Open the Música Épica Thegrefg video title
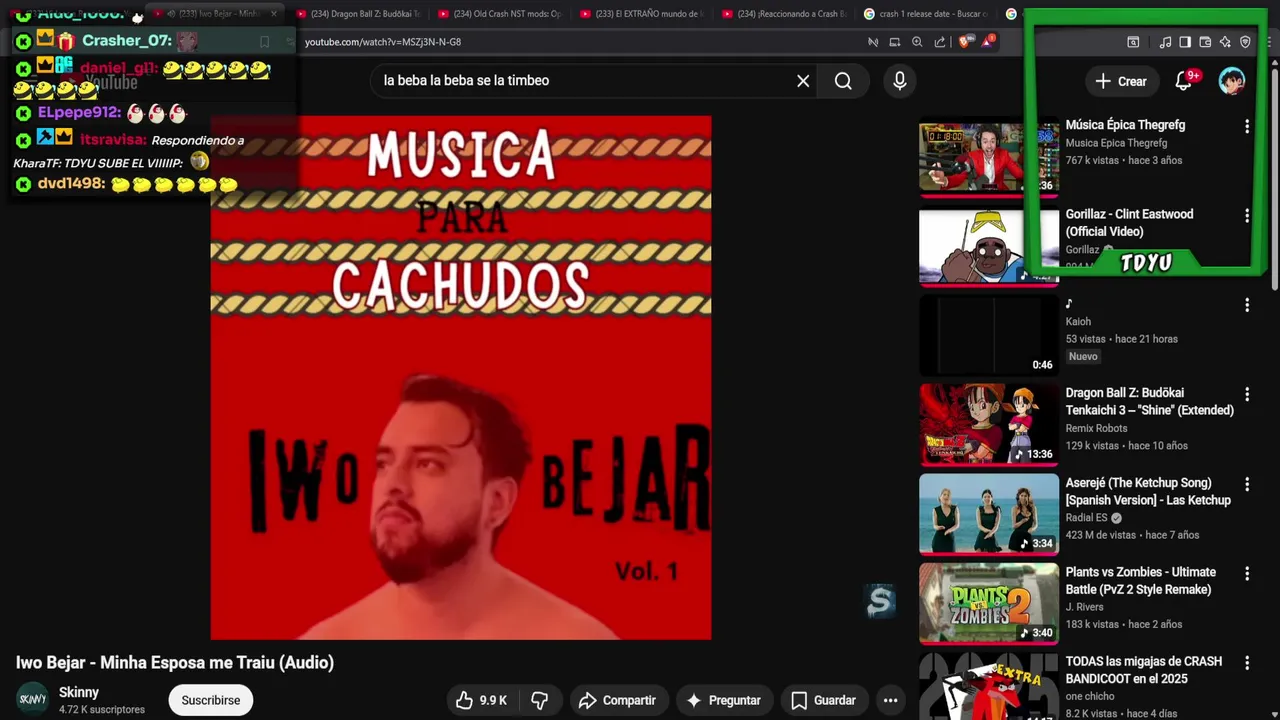Viewport: 1280px width, 720px height. [1125, 125]
